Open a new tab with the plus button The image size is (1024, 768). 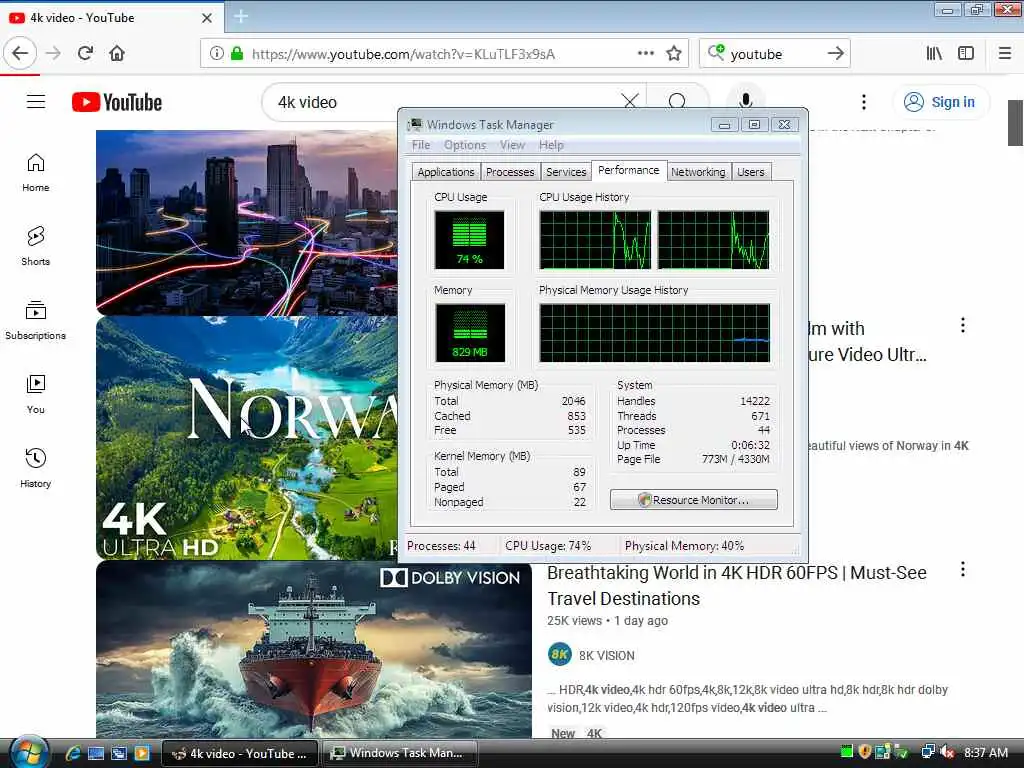[241, 16]
